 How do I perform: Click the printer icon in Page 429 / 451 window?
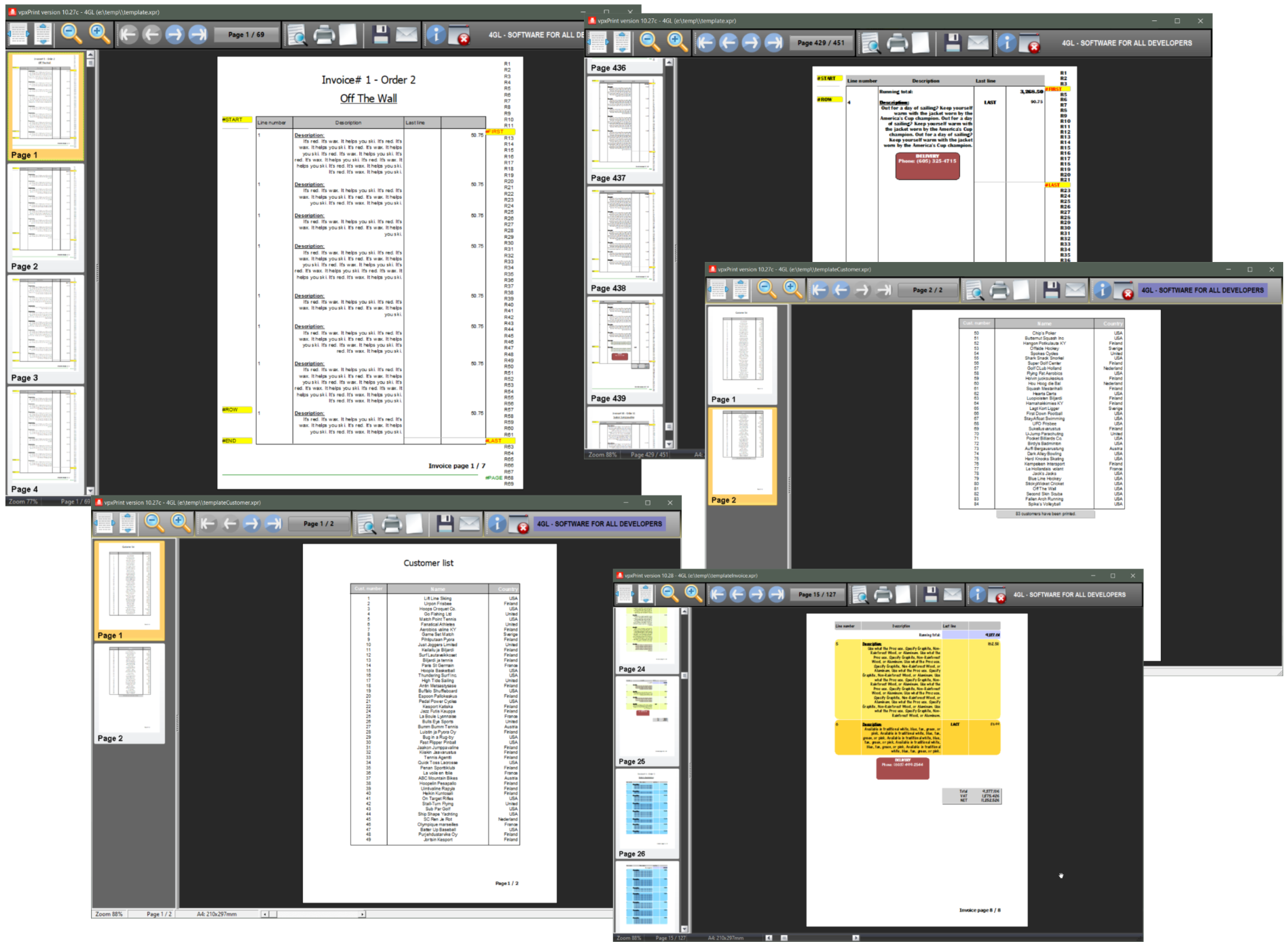898,43
